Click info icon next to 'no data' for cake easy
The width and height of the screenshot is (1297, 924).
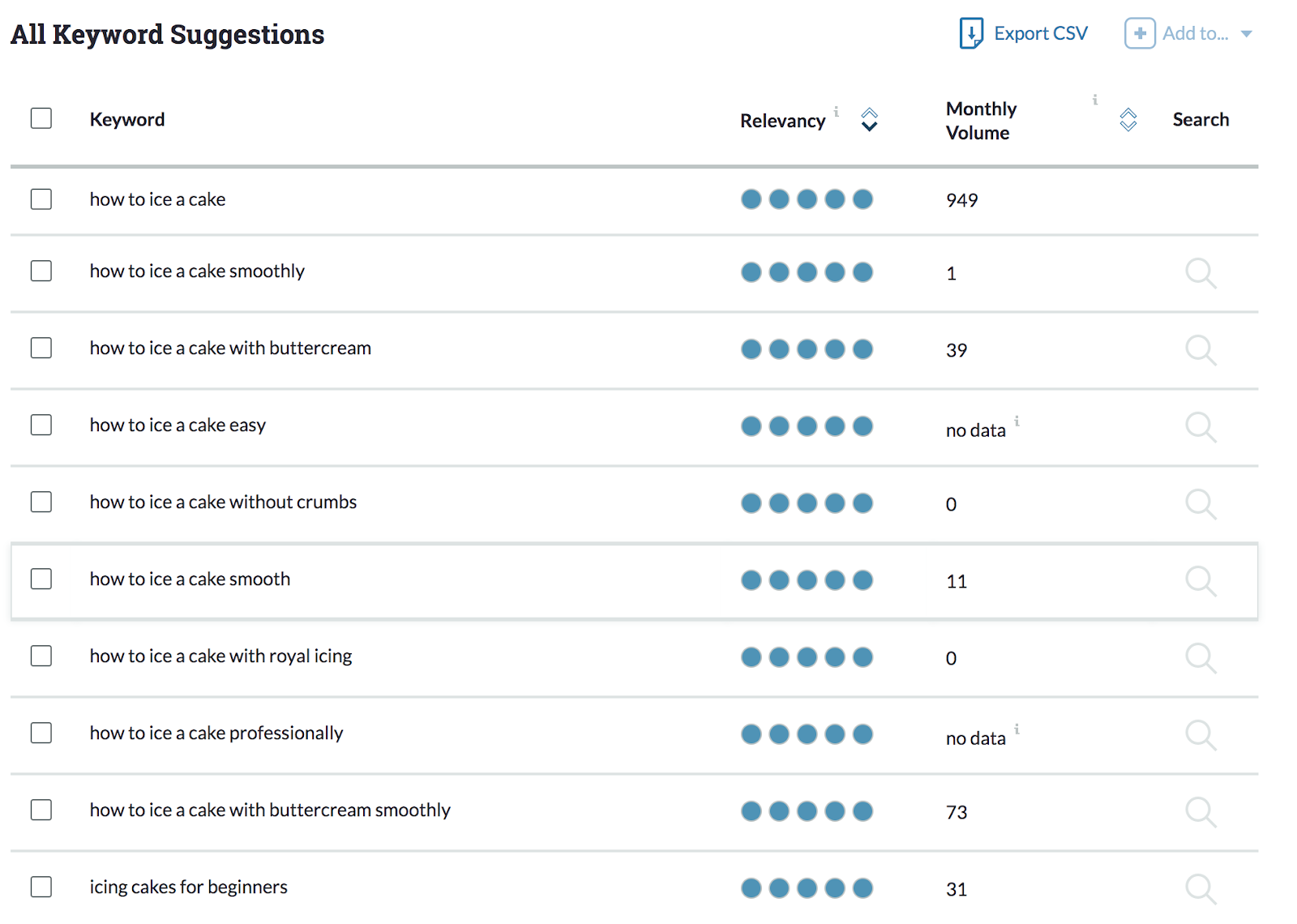1017,421
